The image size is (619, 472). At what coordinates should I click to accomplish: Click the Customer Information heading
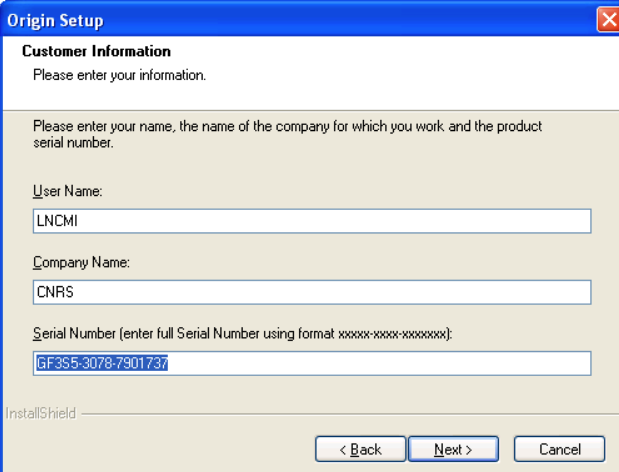pos(96,51)
